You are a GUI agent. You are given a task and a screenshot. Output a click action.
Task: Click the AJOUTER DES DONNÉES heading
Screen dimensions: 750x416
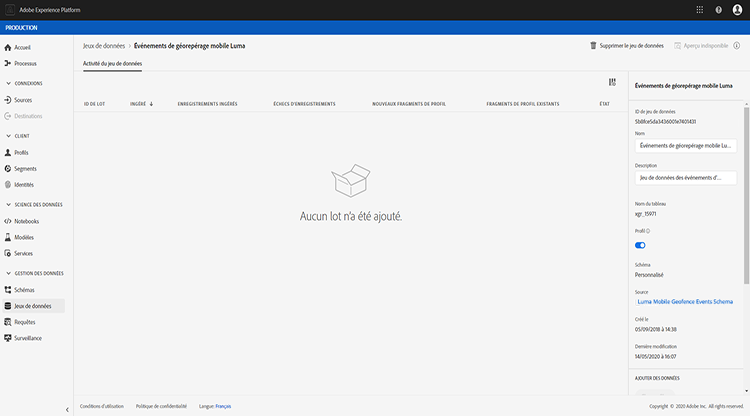click(x=657, y=378)
